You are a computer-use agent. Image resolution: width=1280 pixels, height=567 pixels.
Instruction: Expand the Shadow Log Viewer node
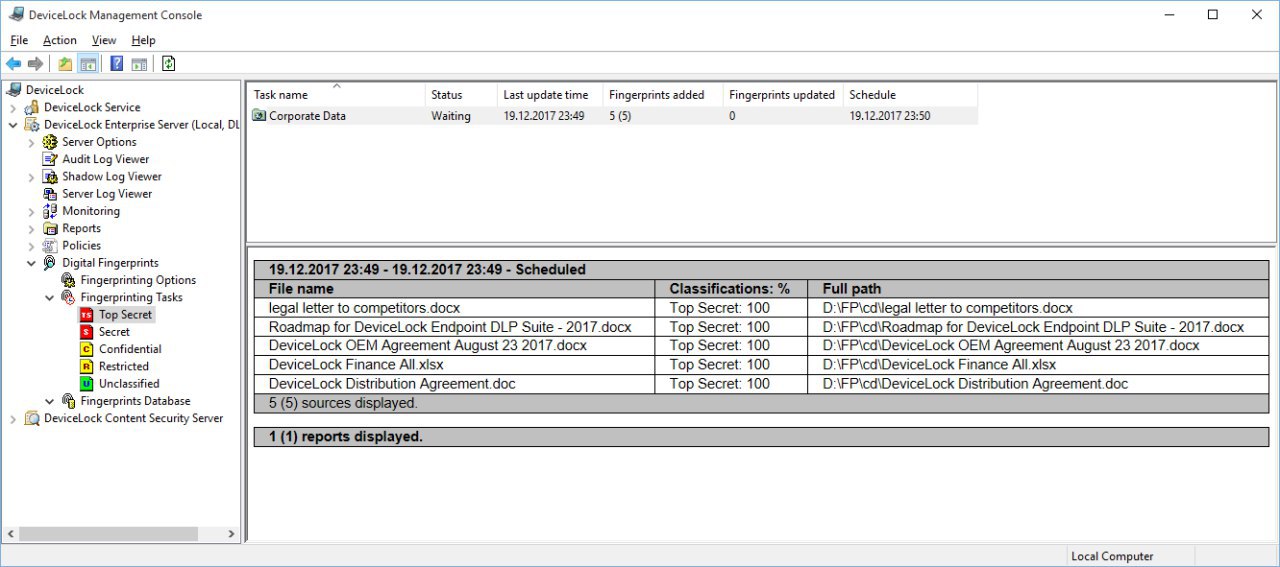tap(31, 177)
